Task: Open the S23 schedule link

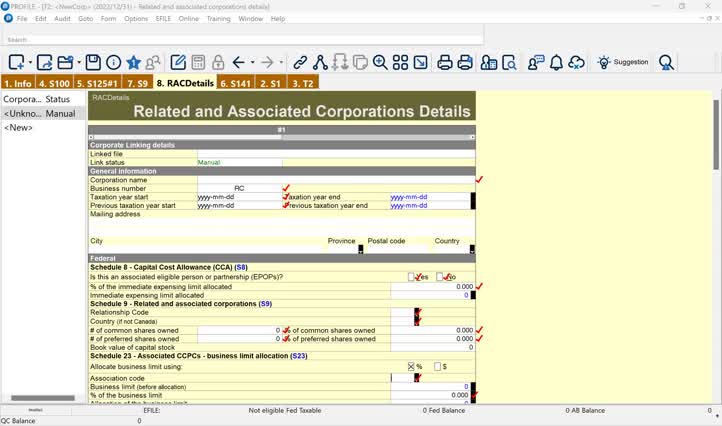Action: [298, 355]
